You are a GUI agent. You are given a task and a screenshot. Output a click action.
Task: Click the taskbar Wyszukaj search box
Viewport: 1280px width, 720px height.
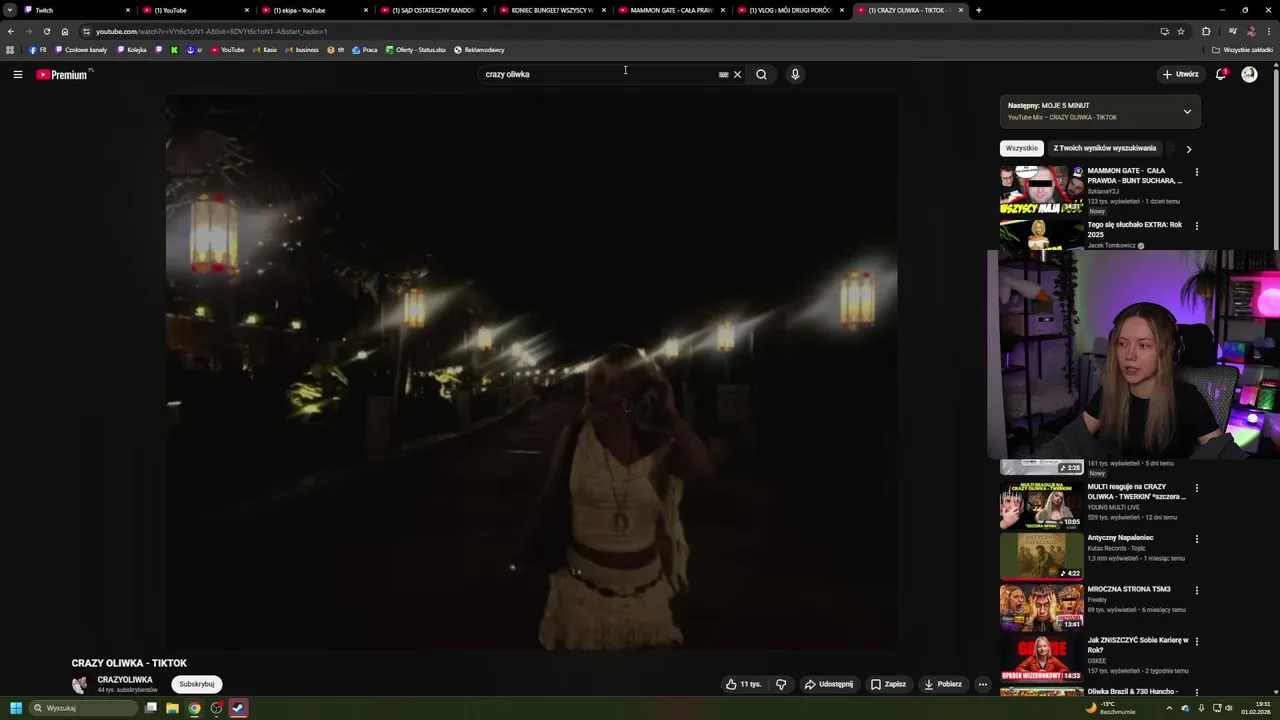click(x=84, y=708)
